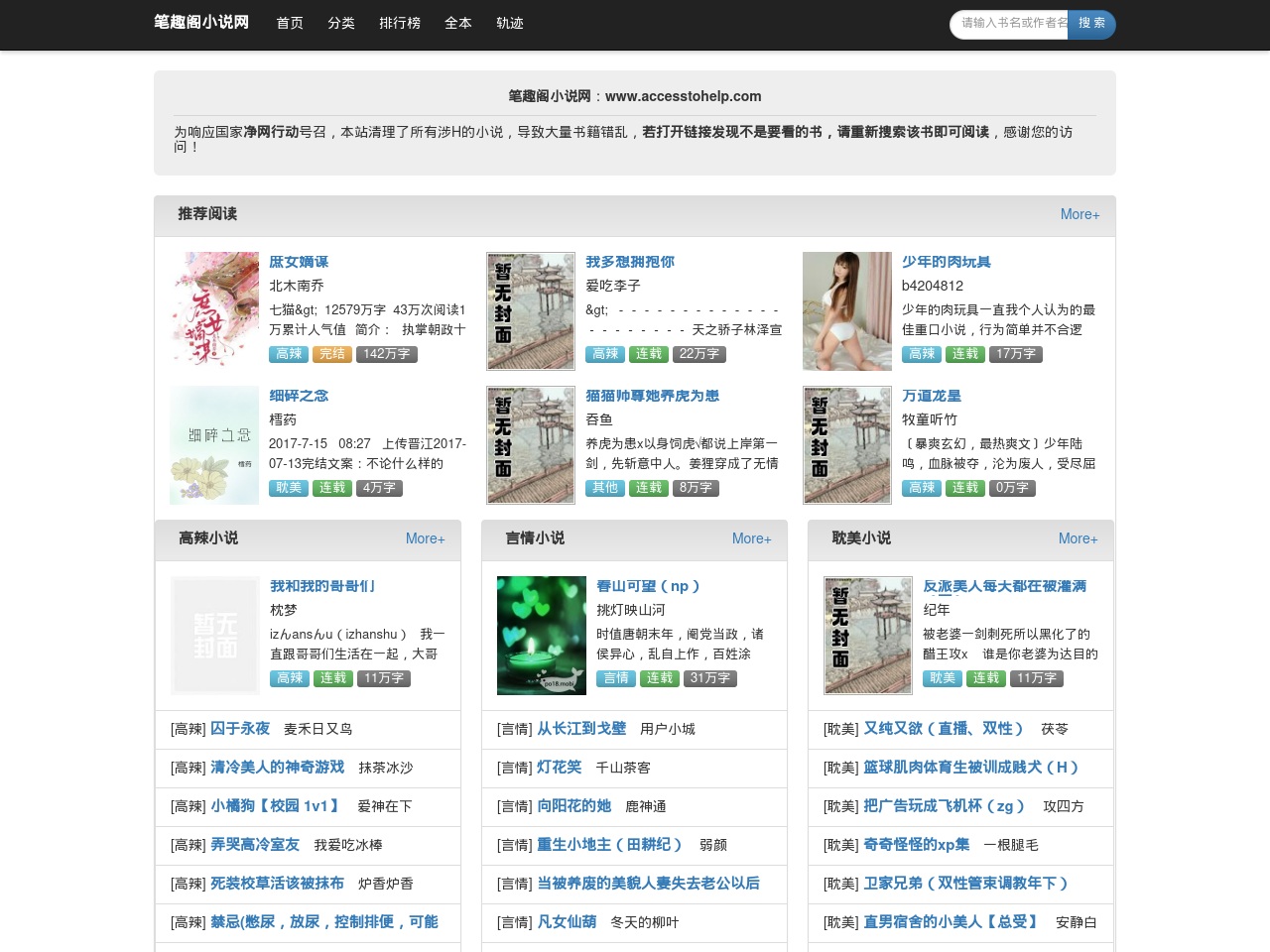This screenshot has height=952, width=1270.
Task: Open 篮球肌肉体育生被训成贱犬 link
Action: 971,768
